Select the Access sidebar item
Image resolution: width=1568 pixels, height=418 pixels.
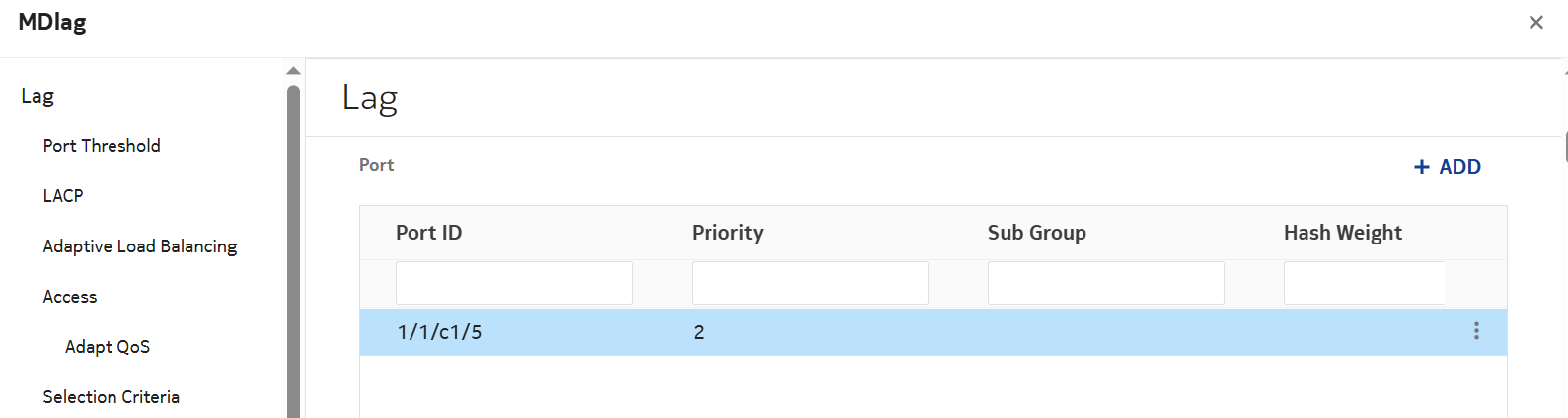coord(70,297)
